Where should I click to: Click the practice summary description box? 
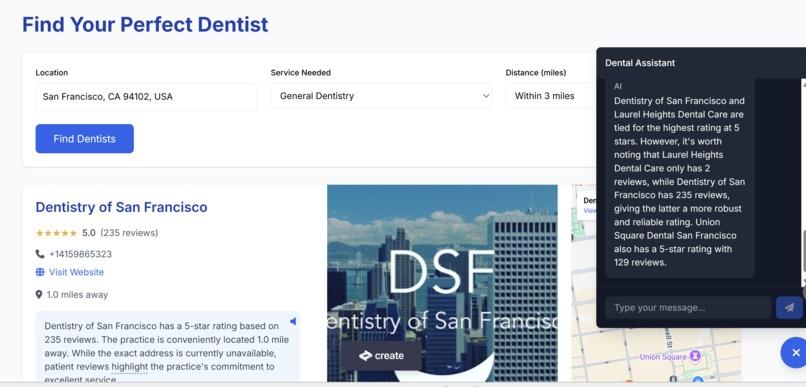tap(168, 347)
